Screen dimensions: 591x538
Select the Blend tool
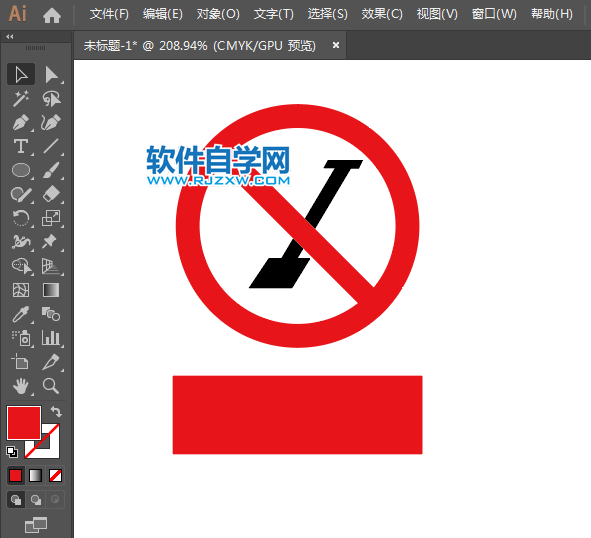pos(51,314)
